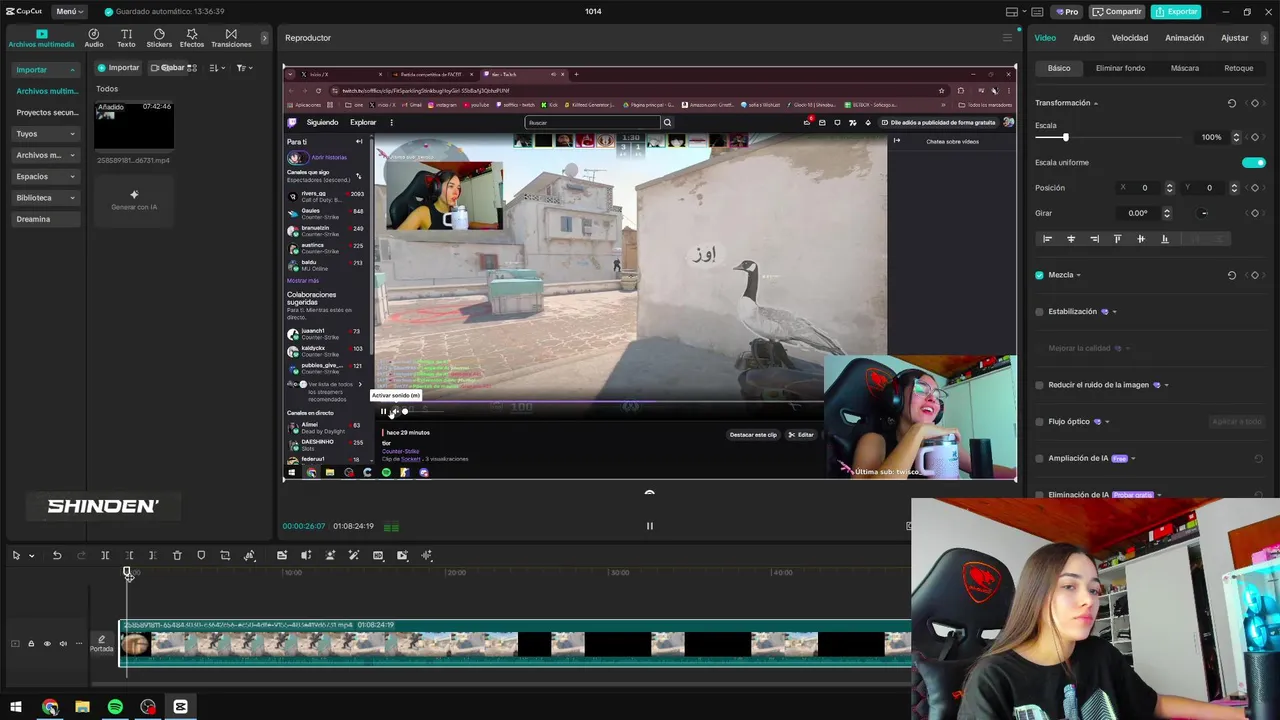The height and width of the screenshot is (720, 1280).
Task: Uncheck the Mezcla checkbox
Action: tap(1039, 275)
